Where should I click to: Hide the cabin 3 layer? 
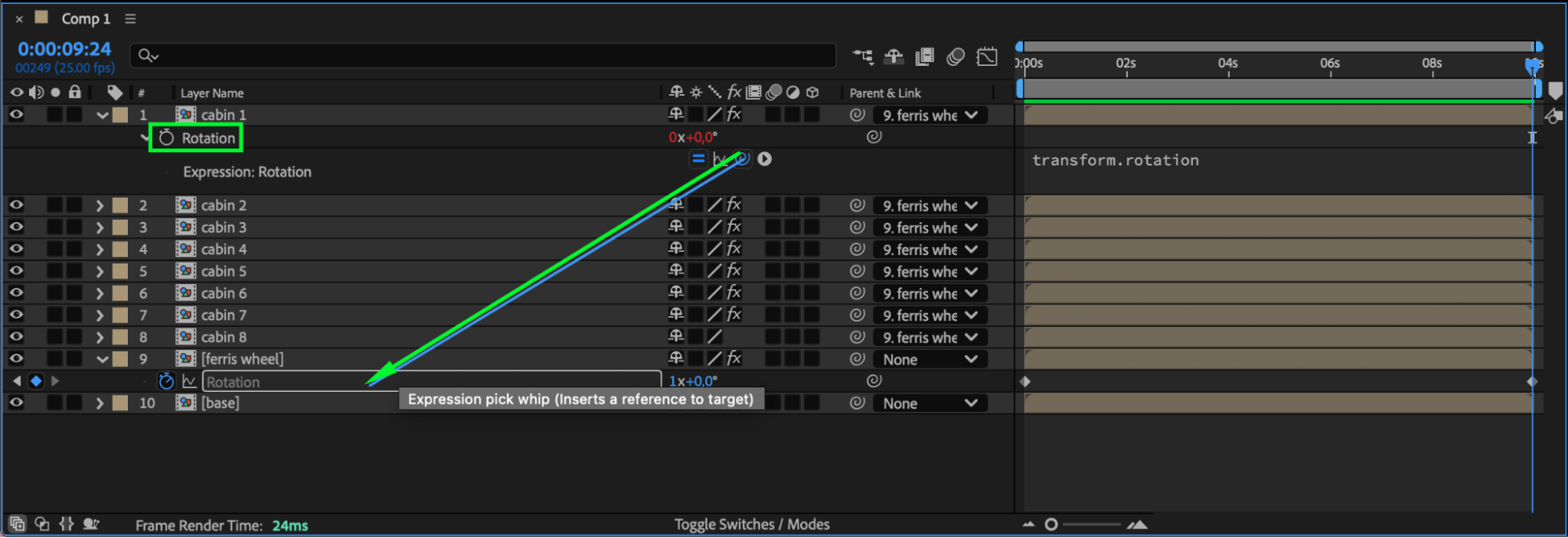coord(16,227)
